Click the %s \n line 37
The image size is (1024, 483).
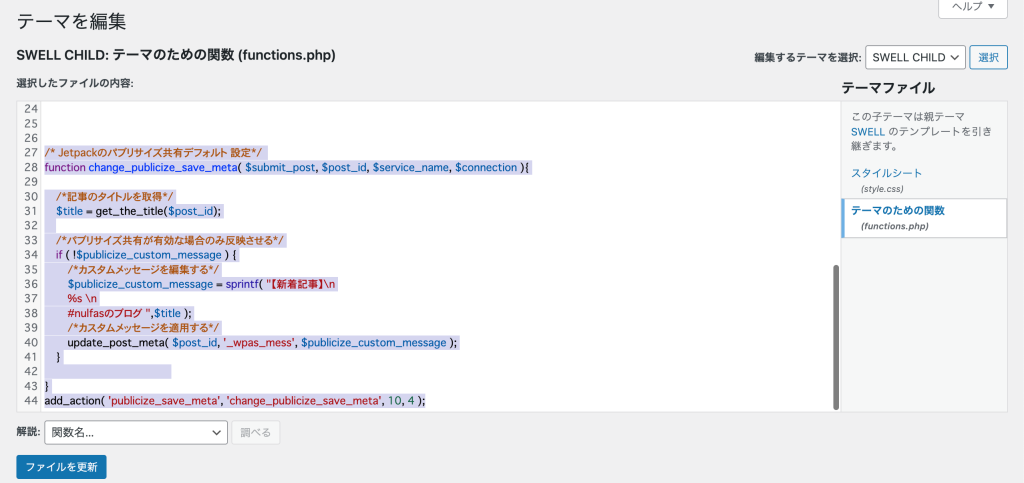pos(82,298)
